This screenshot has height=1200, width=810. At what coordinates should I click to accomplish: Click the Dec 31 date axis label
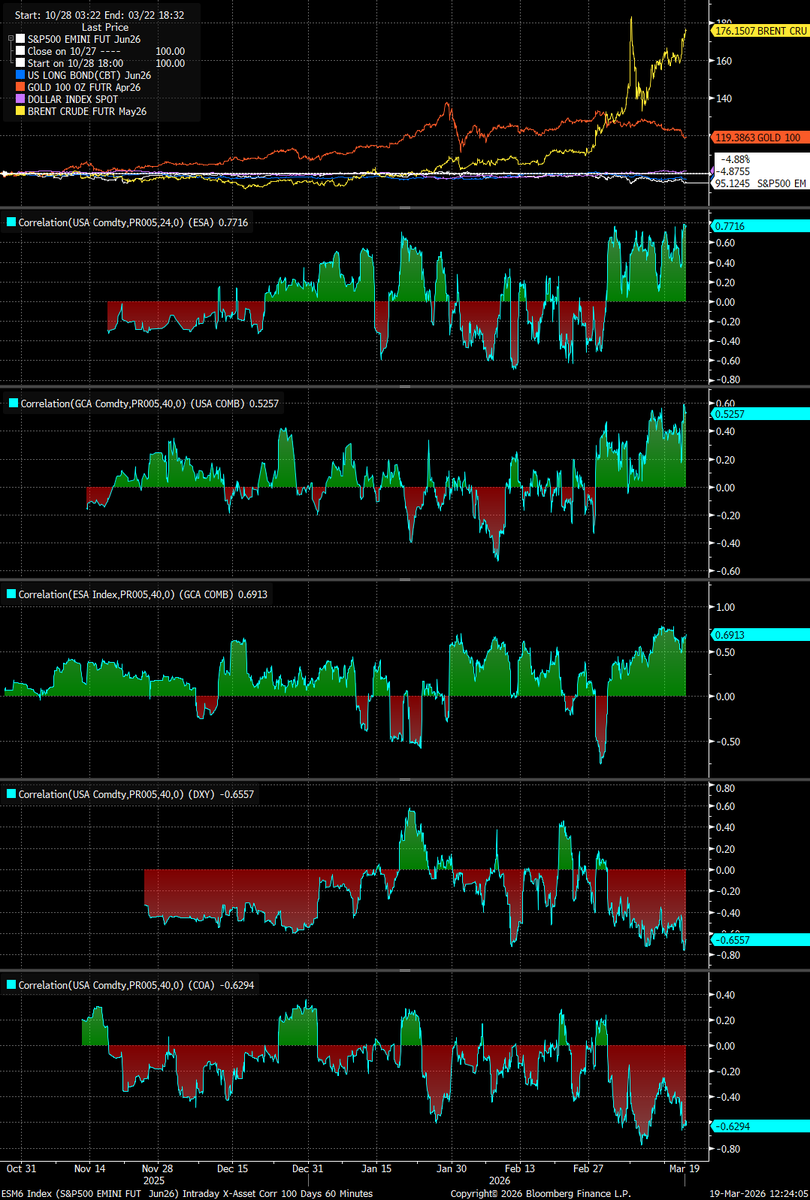coord(306,1167)
